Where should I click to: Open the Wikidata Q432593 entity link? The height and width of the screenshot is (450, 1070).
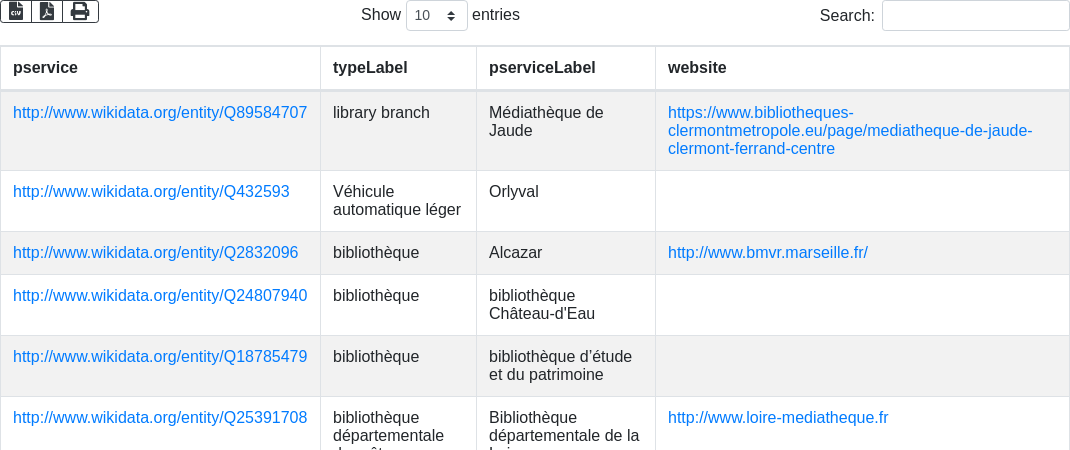(151, 192)
